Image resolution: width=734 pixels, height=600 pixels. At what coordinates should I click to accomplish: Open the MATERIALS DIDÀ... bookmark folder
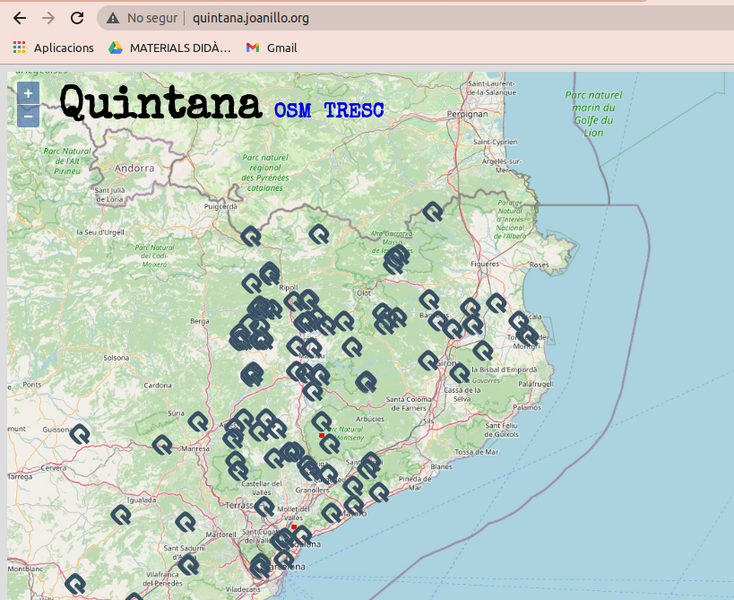click(x=170, y=47)
